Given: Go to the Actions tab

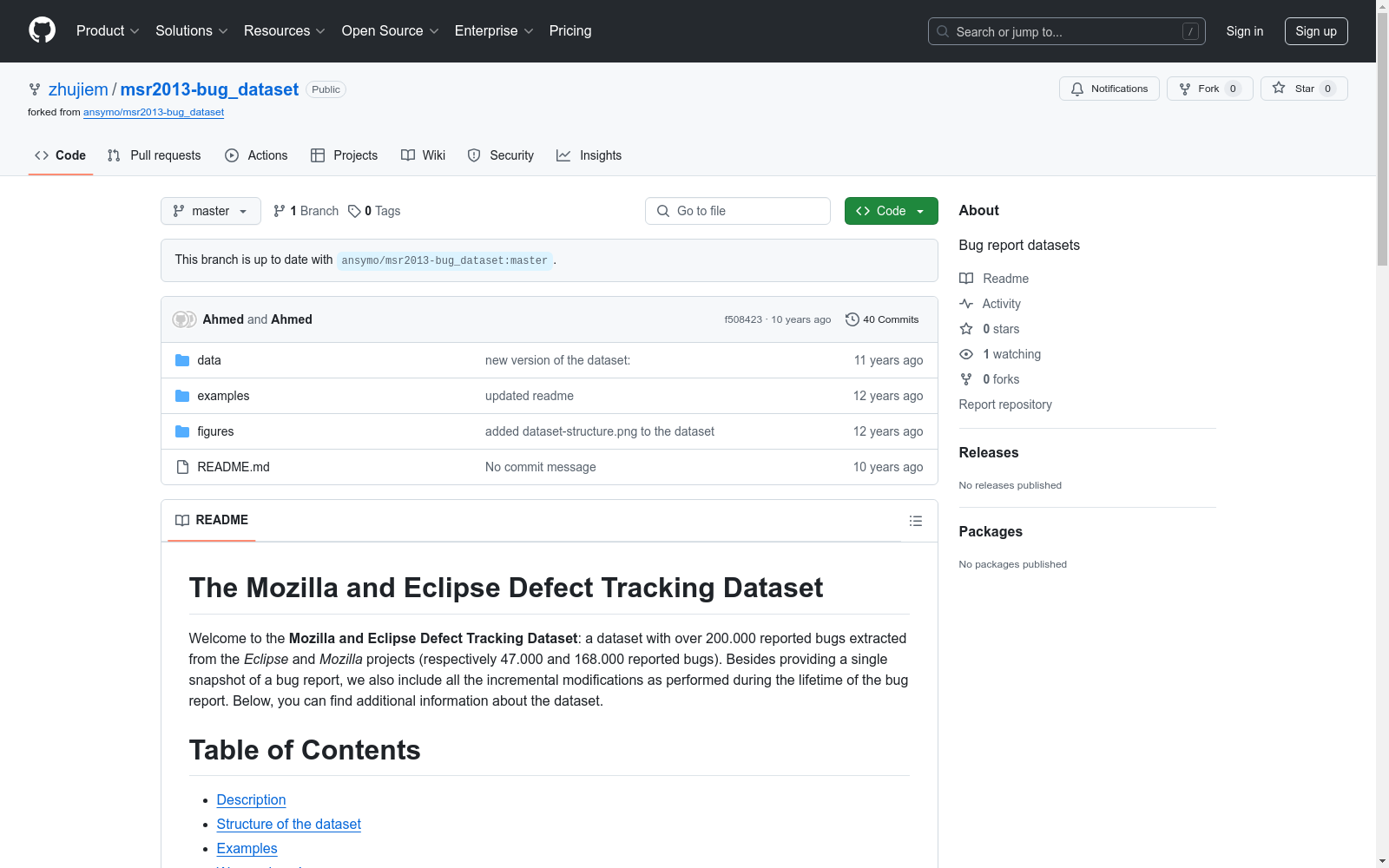Looking at the screenshot, I should [x=256, y=155].
